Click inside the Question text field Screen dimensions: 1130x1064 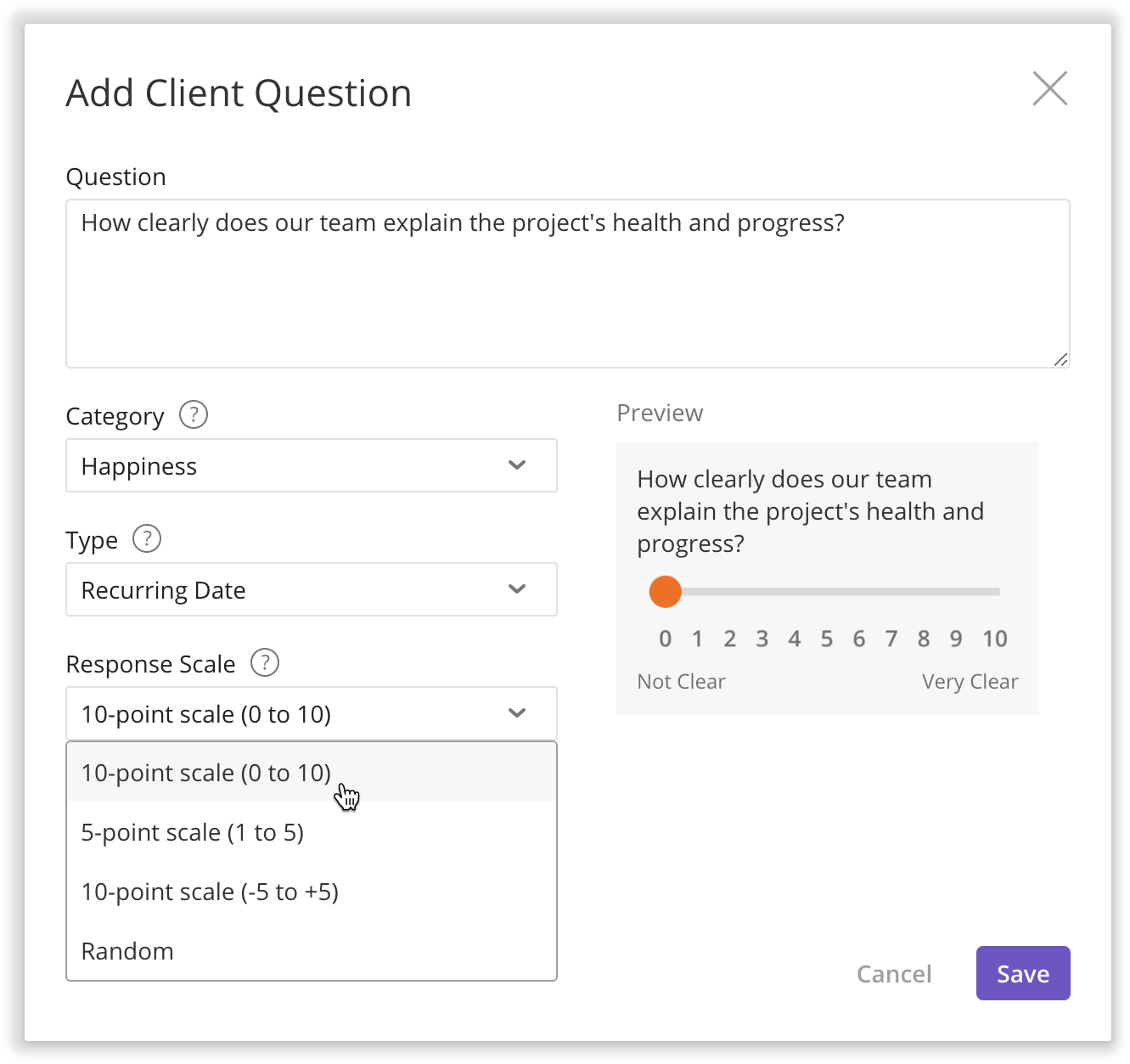(x=568, y=280)
